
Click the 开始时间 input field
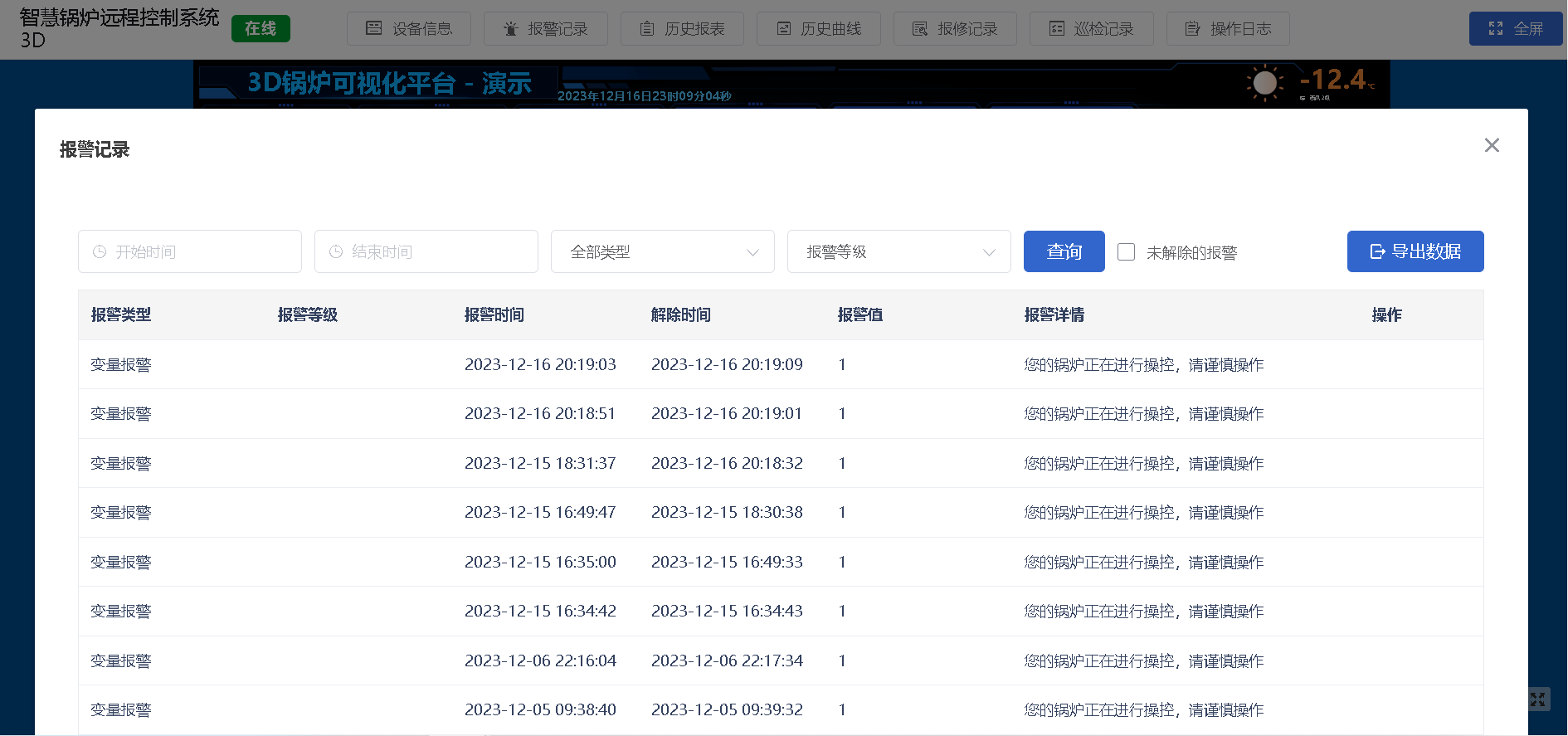pos(190,251)
